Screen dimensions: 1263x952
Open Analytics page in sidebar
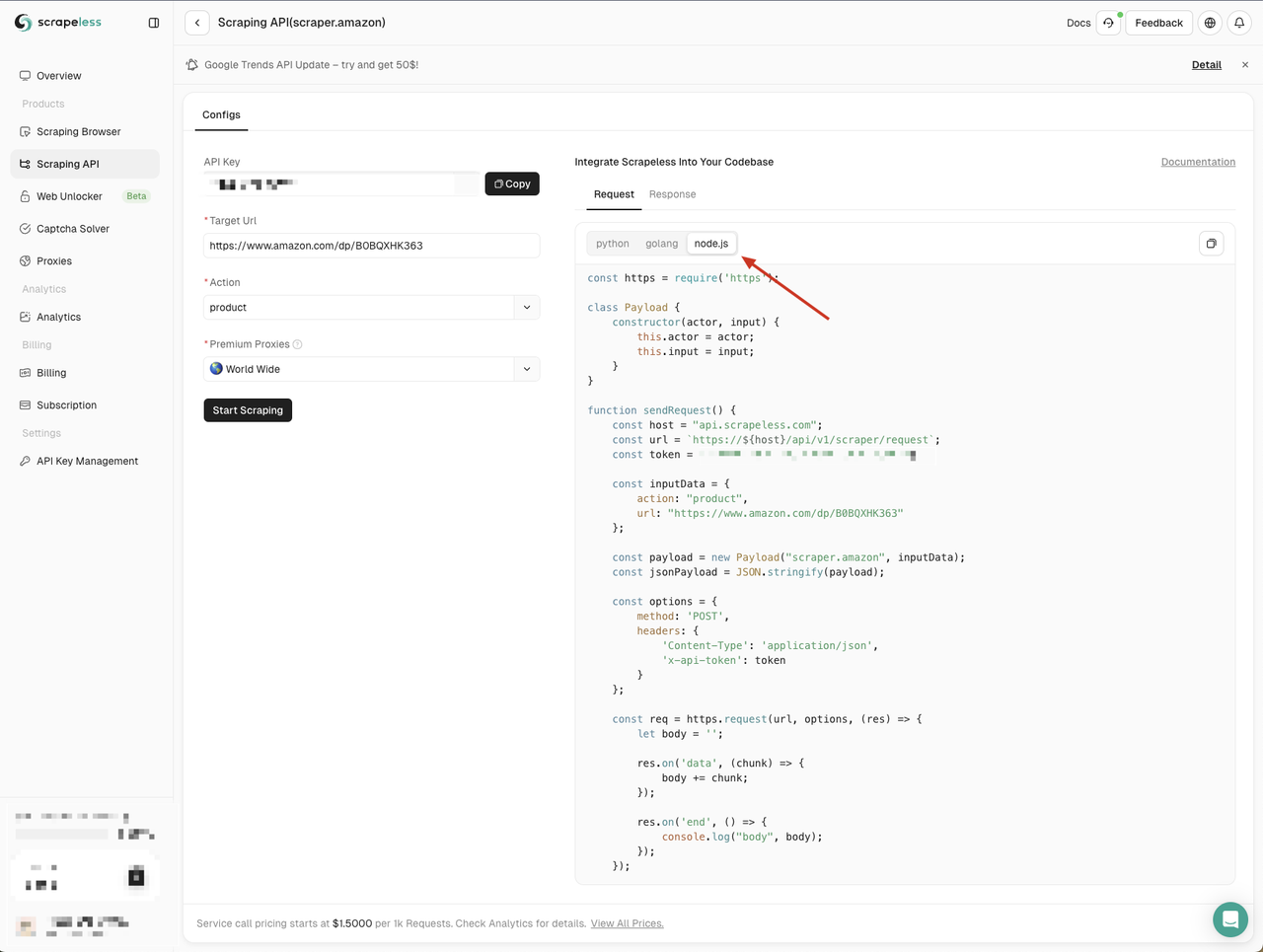coord(85,318)
